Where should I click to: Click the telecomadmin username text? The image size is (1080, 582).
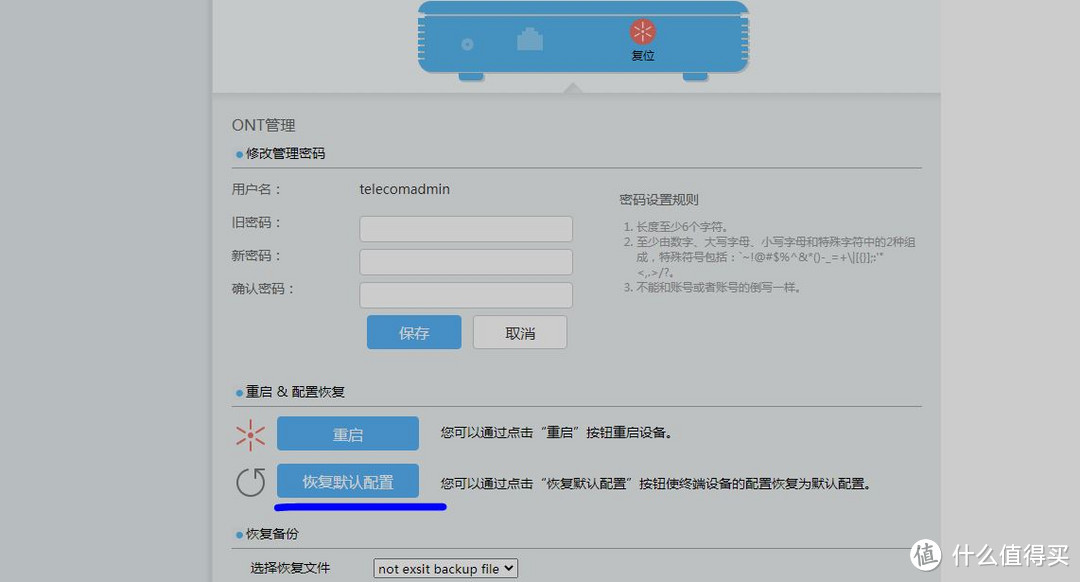tap(404, 188)
